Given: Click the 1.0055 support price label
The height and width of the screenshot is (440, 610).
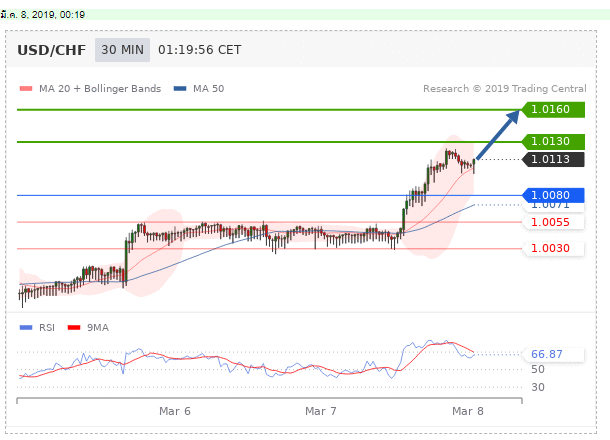Looking at the screenshot, I should (x=553, y=222).
